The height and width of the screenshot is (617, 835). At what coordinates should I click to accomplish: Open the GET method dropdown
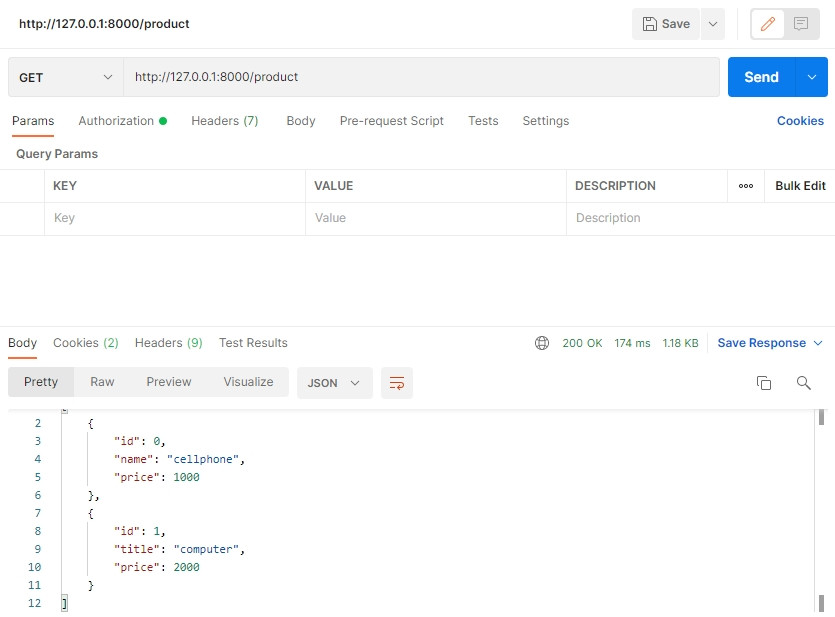(65, 77)
